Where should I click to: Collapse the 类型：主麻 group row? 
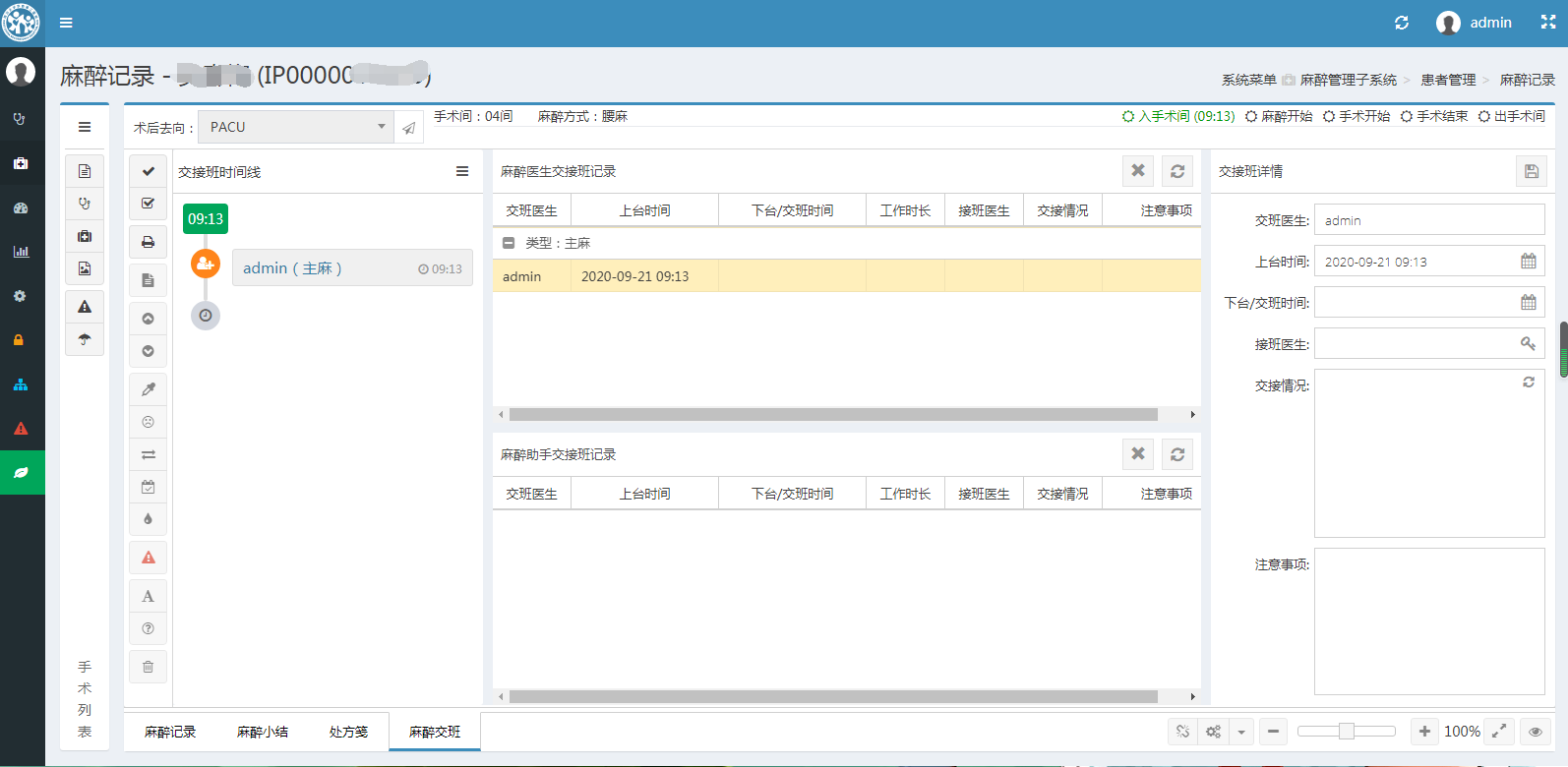[x=509, y=243]
